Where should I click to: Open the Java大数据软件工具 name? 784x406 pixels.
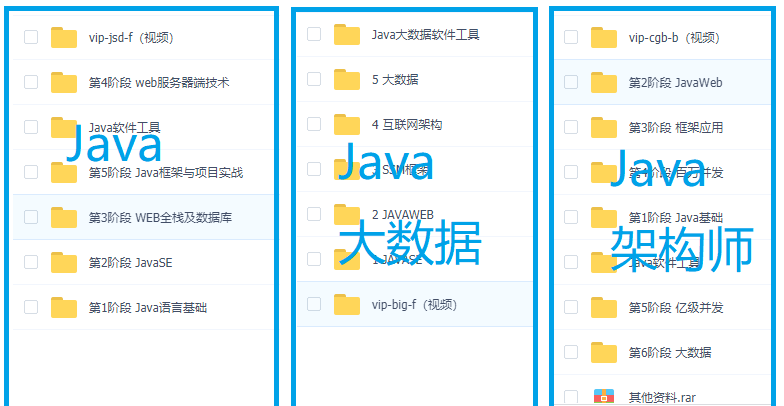426,34
